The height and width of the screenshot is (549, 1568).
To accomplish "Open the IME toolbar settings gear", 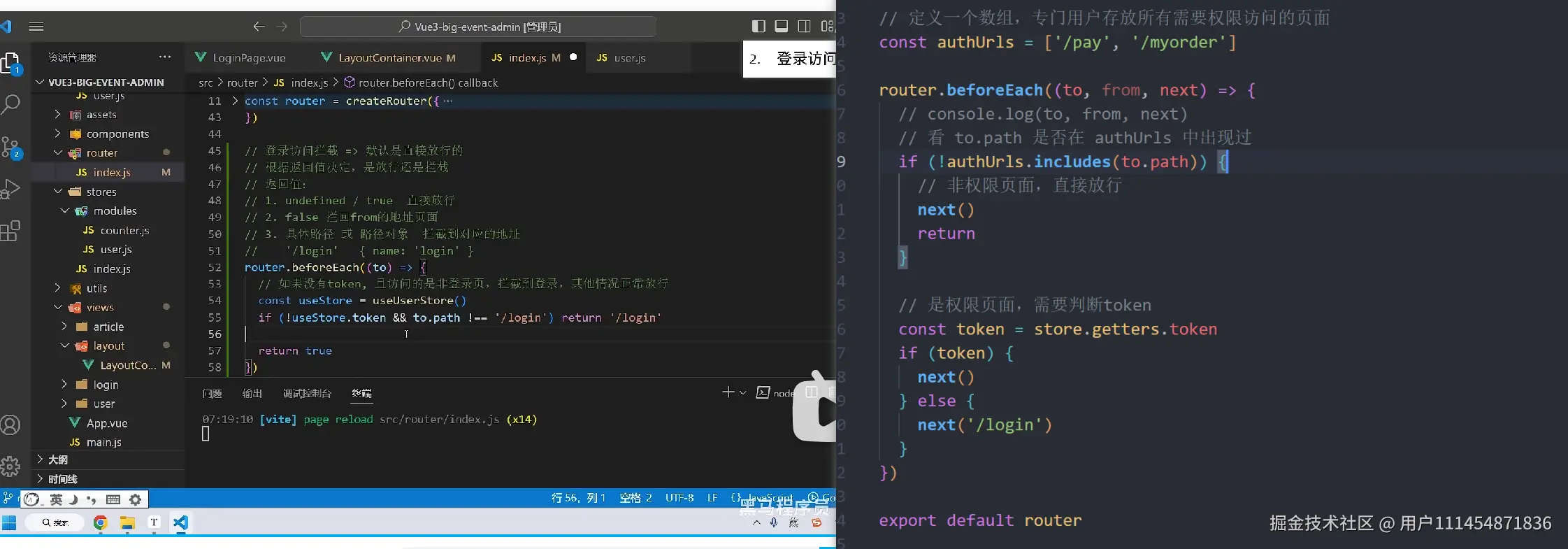I will point(136,499).
